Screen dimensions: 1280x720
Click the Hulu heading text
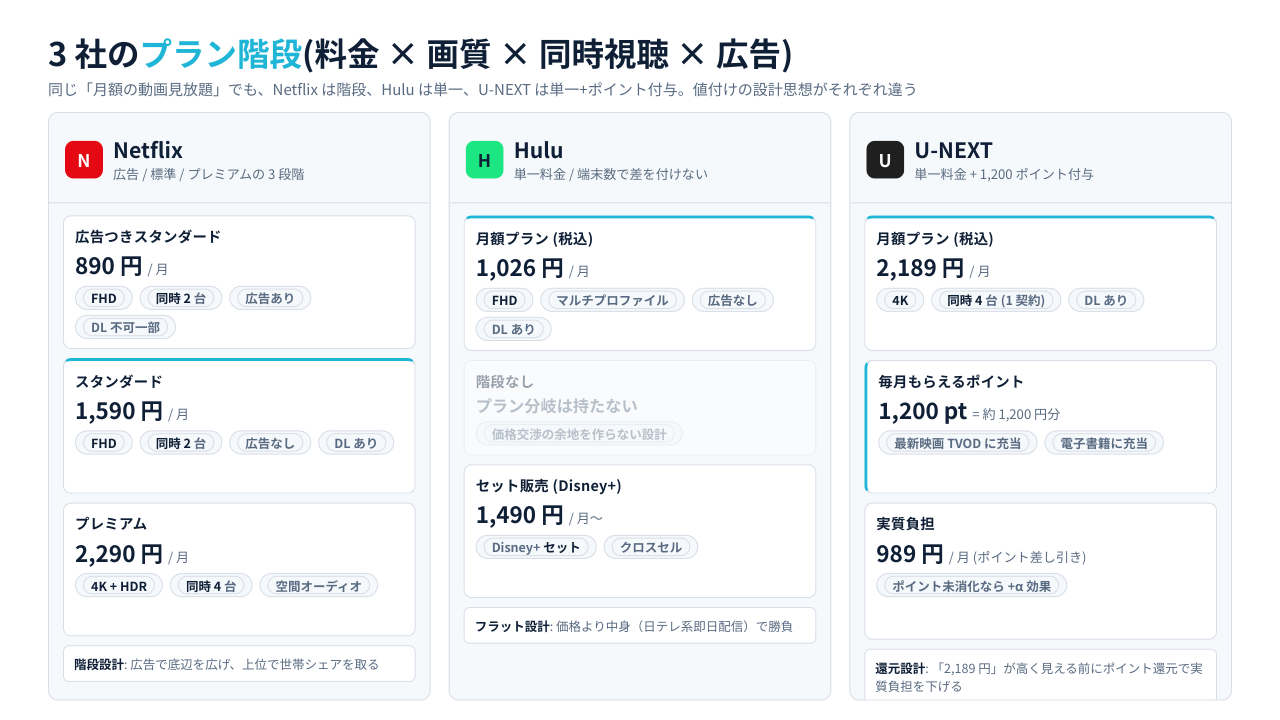click(x=539, y=150)
